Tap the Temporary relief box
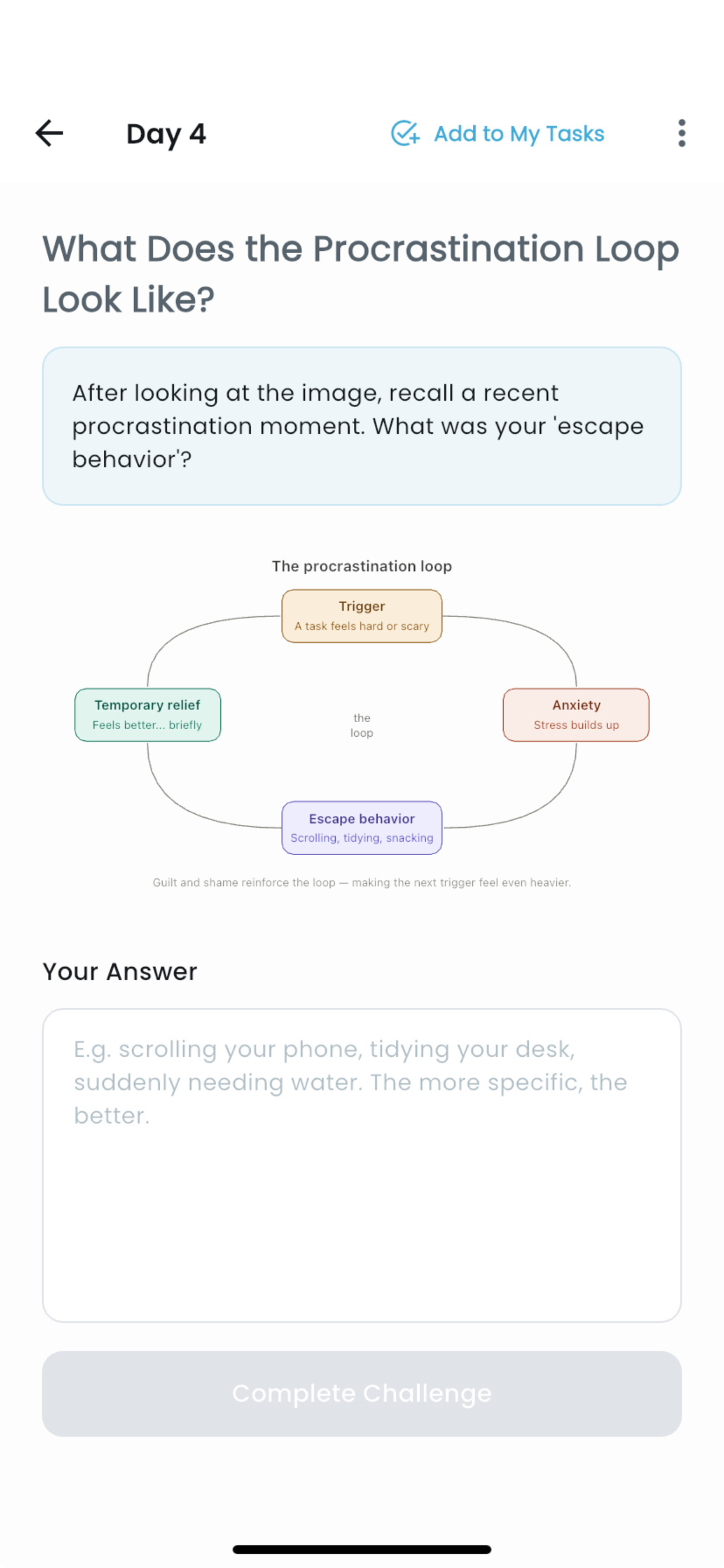The height and width of the screenshot is (1568, 724). pos(148,715)
